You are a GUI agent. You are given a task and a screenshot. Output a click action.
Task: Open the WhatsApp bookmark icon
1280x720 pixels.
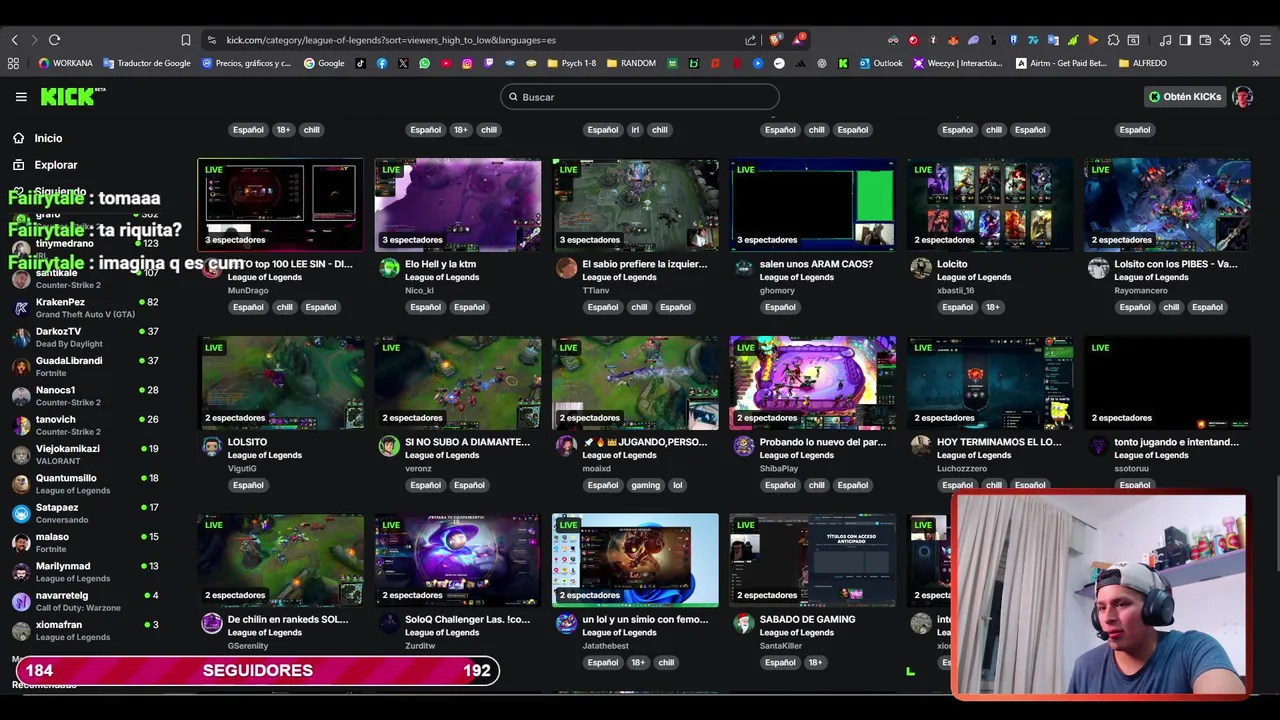click(425, 63)
